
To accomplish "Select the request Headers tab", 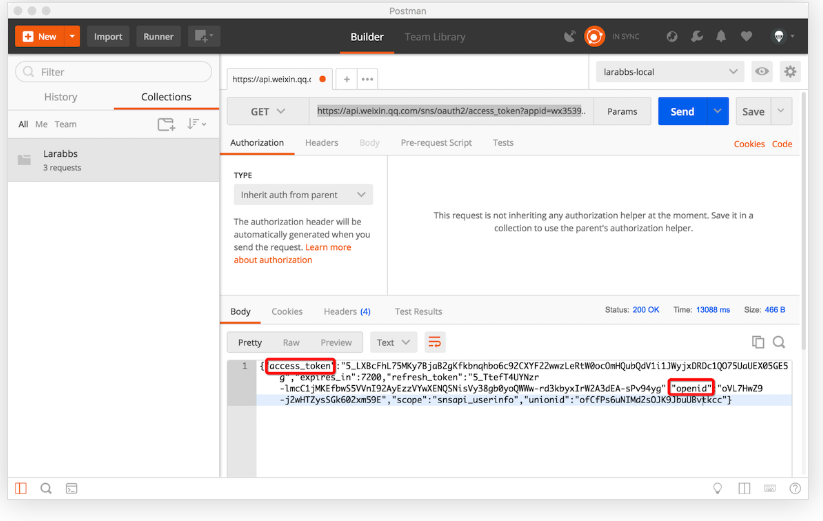I will tap(322, 143).
